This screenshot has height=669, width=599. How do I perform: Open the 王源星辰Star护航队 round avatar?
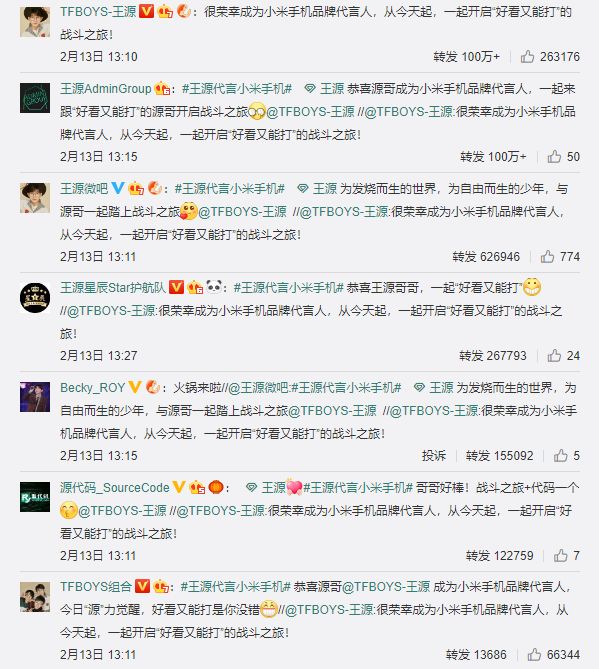click(x=35, y=298)
